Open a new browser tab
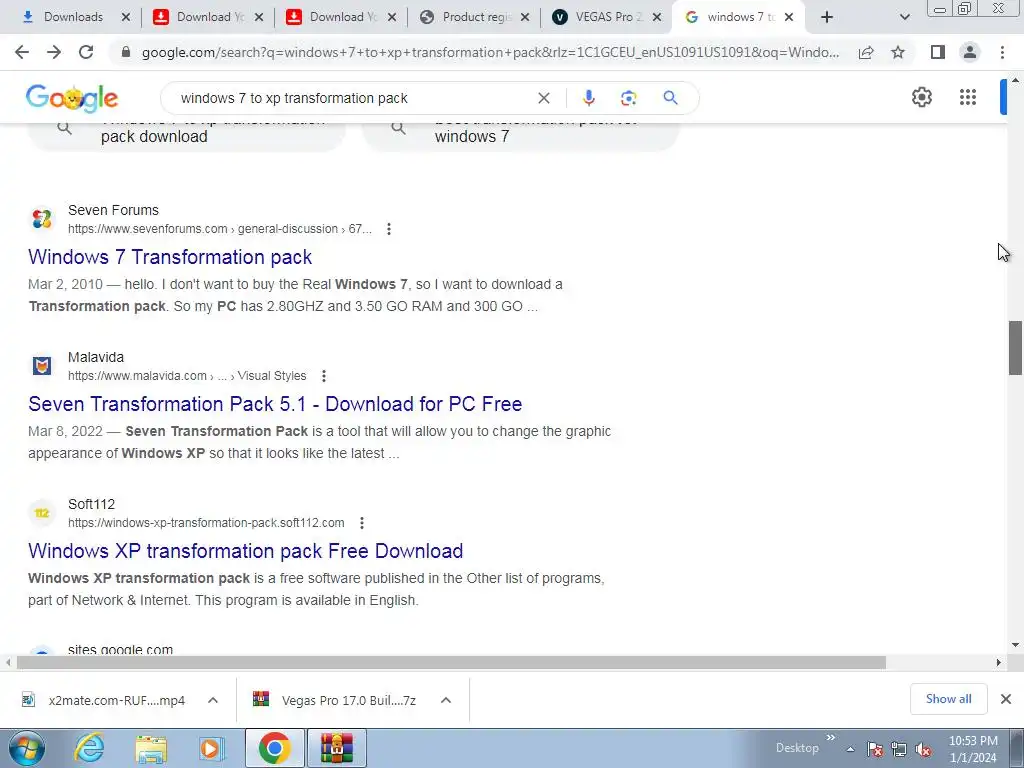 (827, 17)
